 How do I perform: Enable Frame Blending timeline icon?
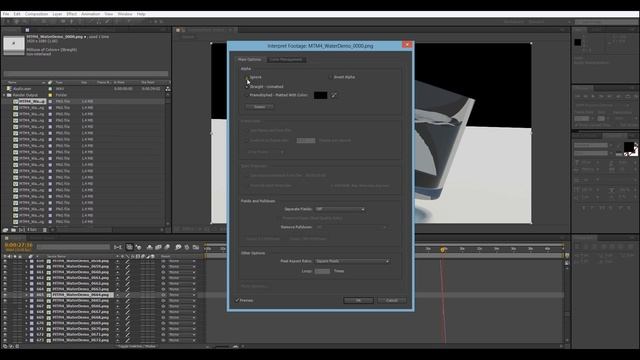click(x=158, y=247)
